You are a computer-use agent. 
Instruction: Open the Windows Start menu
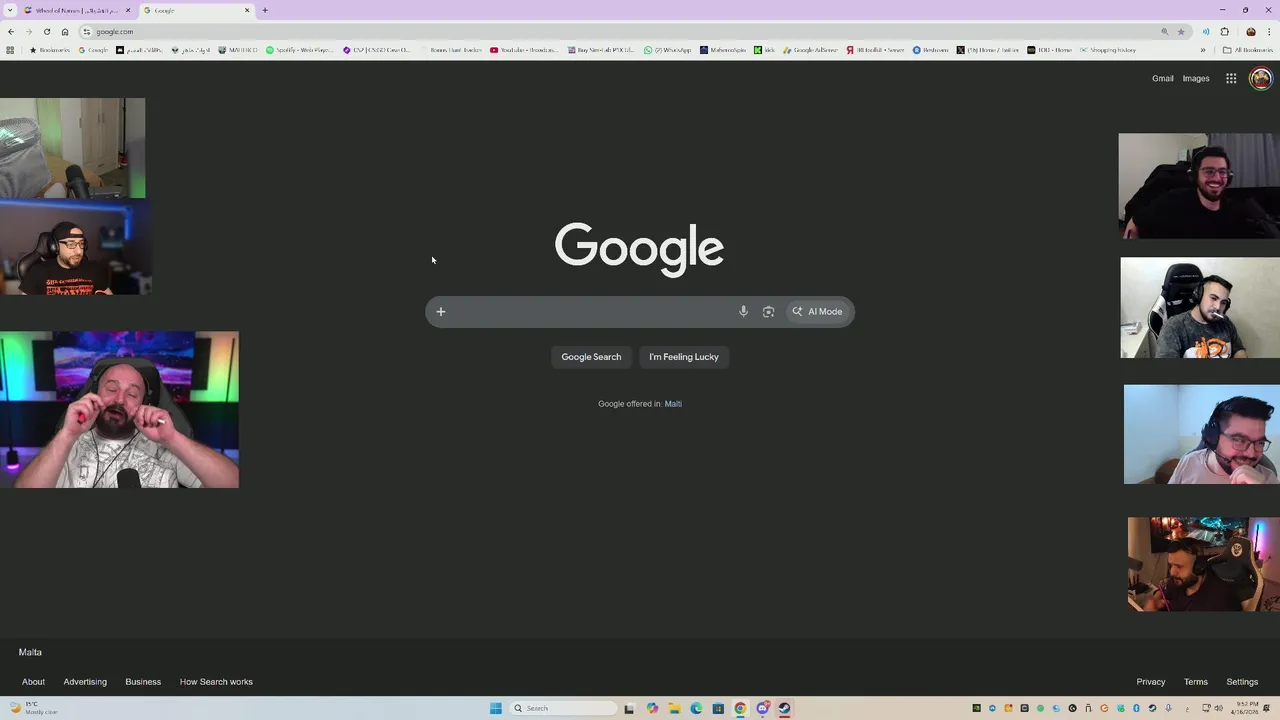pyautogui.click(x=496, y=708)
